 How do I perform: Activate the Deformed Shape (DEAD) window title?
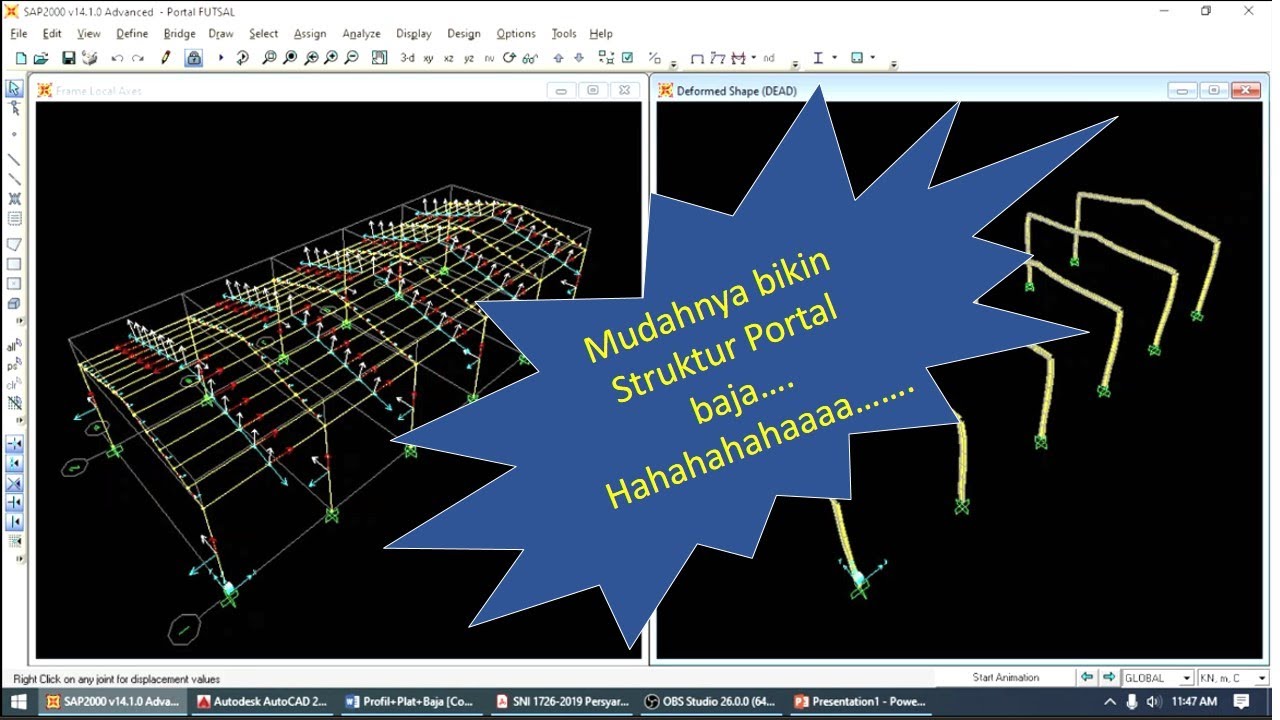pyautogui.click(x=737, y=90)
